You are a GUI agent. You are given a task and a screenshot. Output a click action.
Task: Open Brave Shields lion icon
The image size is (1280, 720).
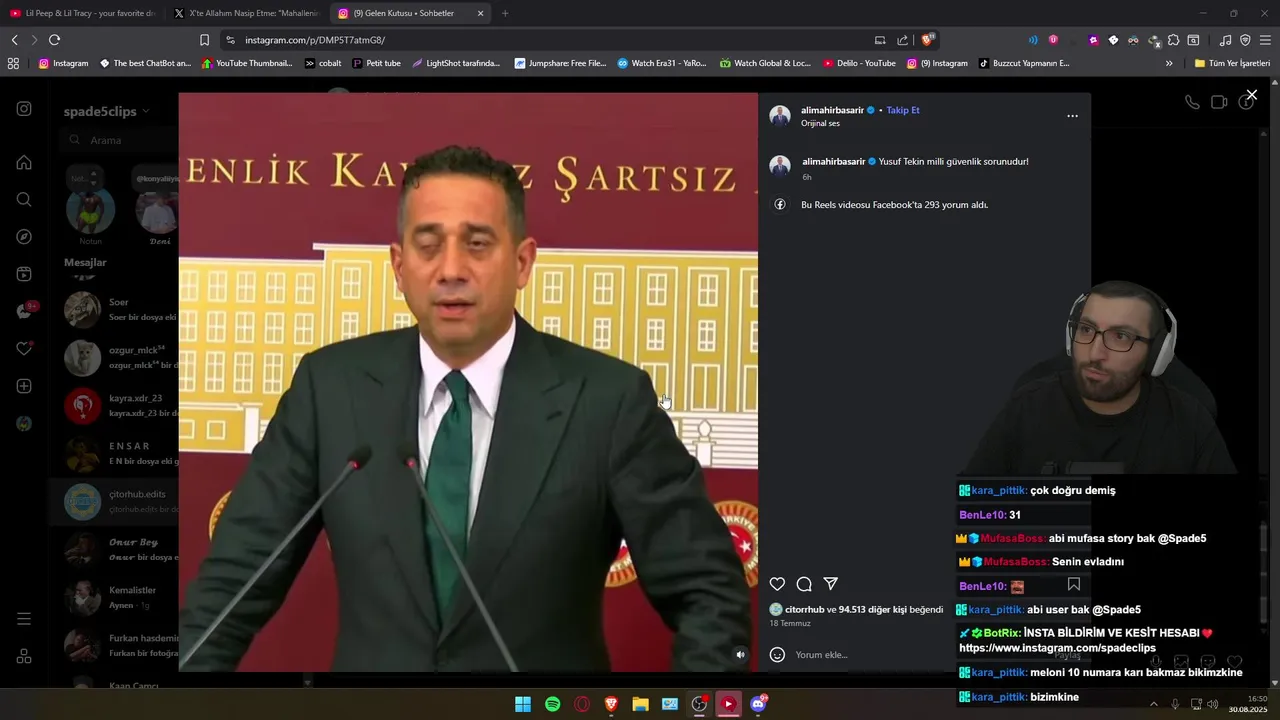pyautogui.click(x=928, y=40)
